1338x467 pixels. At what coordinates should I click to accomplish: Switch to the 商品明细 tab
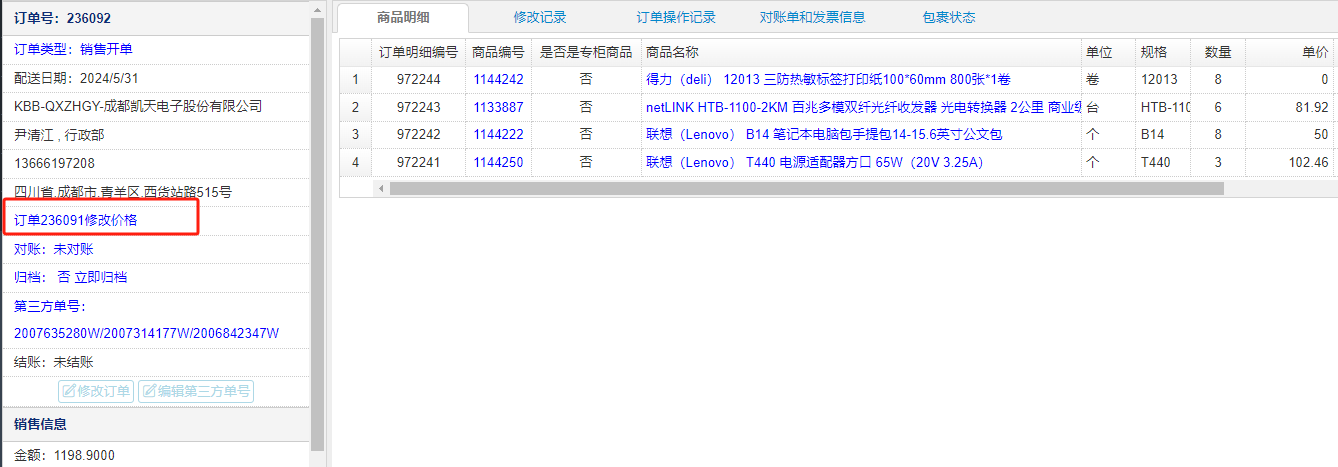point(402,17)
